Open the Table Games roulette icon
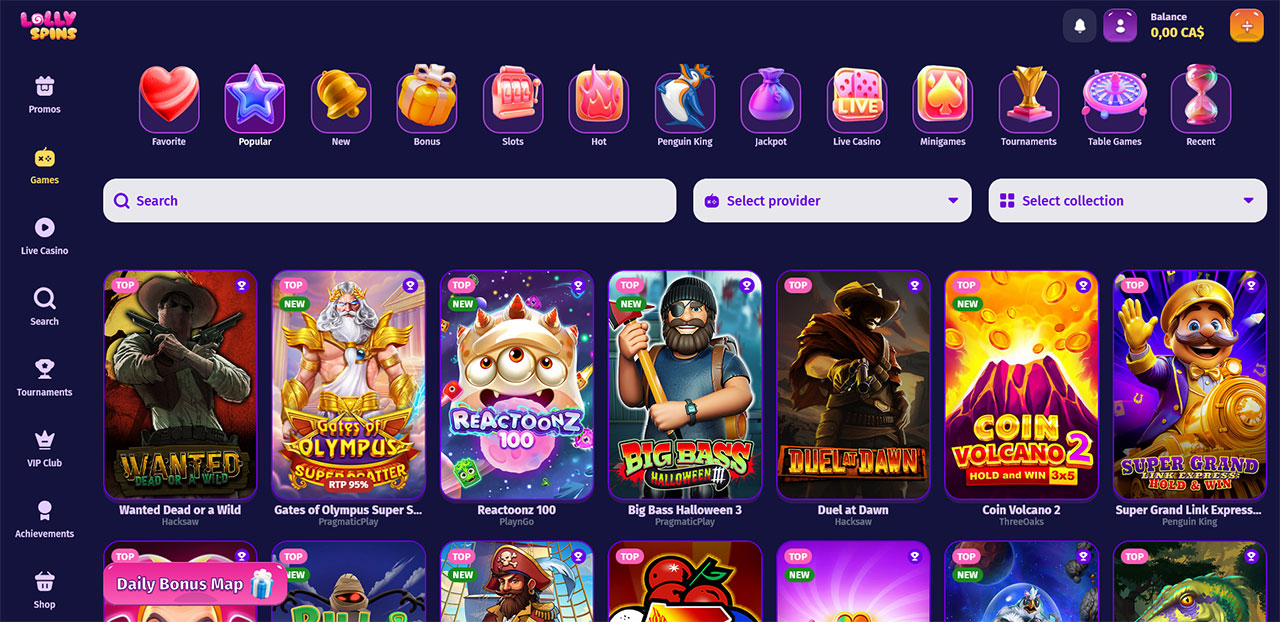The height and width of the screenshot is (622, 1280). [x=1115, y=100]
